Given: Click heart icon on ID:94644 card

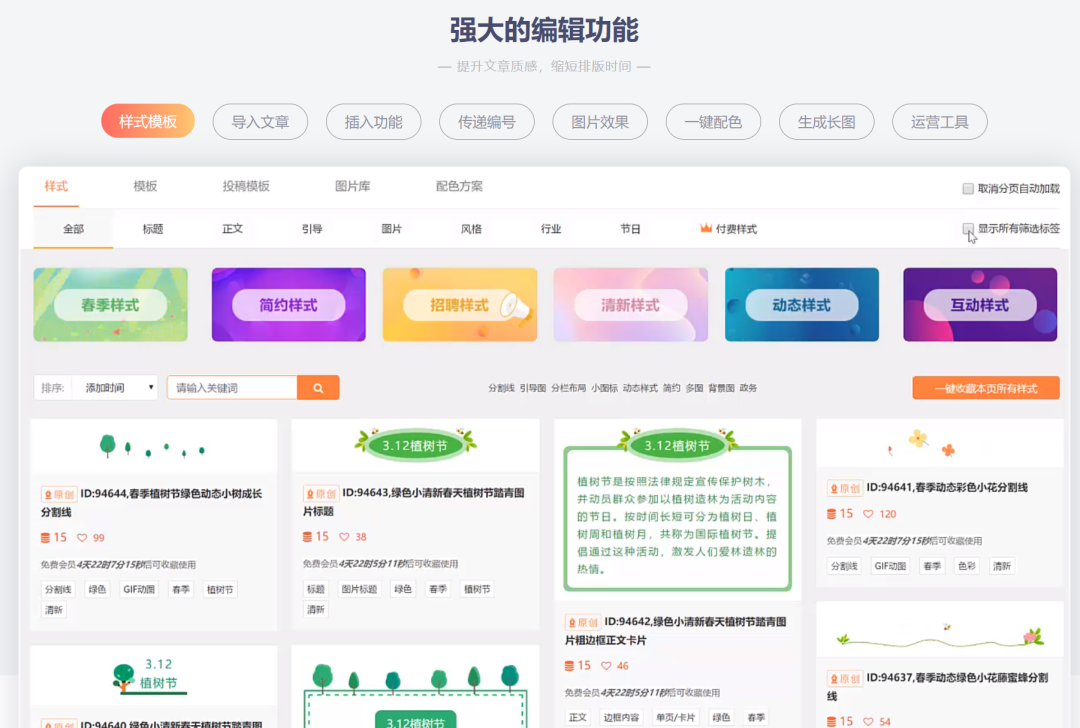Looking at the screenshot, I should [82, 538].
